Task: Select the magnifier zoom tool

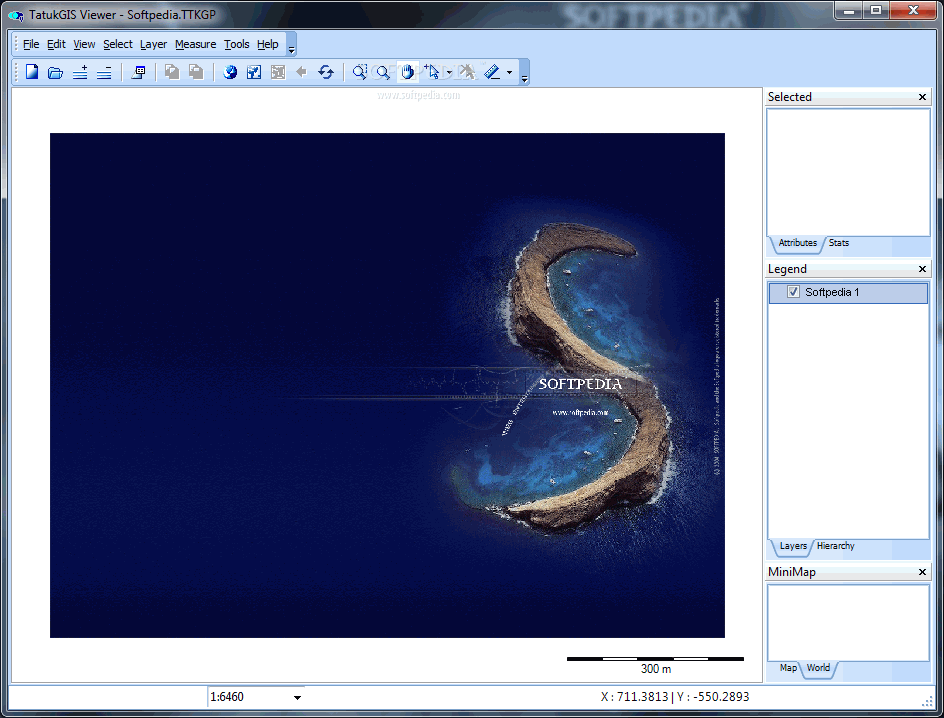Action: 384,72
